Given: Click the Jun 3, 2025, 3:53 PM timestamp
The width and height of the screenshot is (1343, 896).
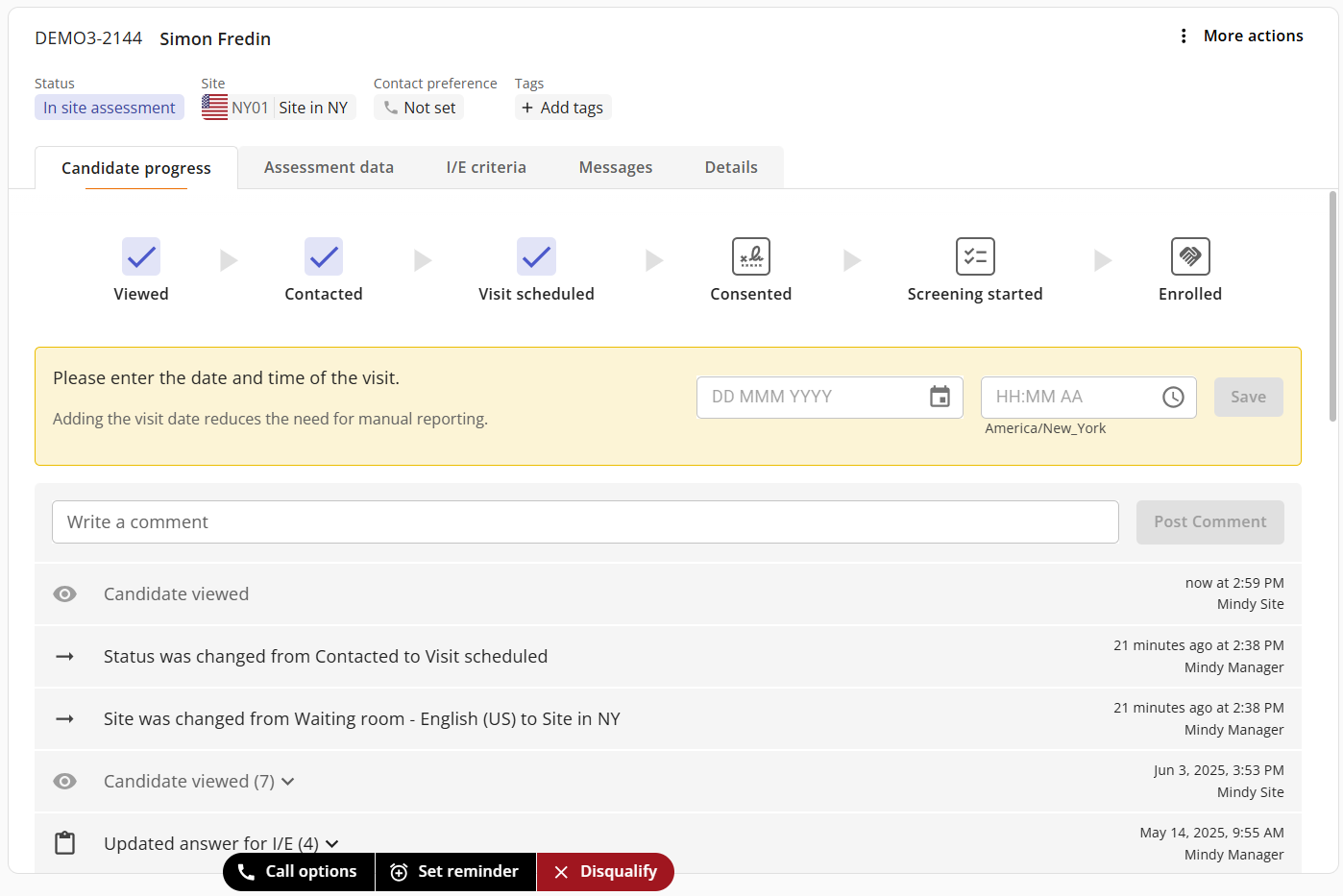Looking at the screenshot, I should pyautogui.click(x=1218, y=770).
